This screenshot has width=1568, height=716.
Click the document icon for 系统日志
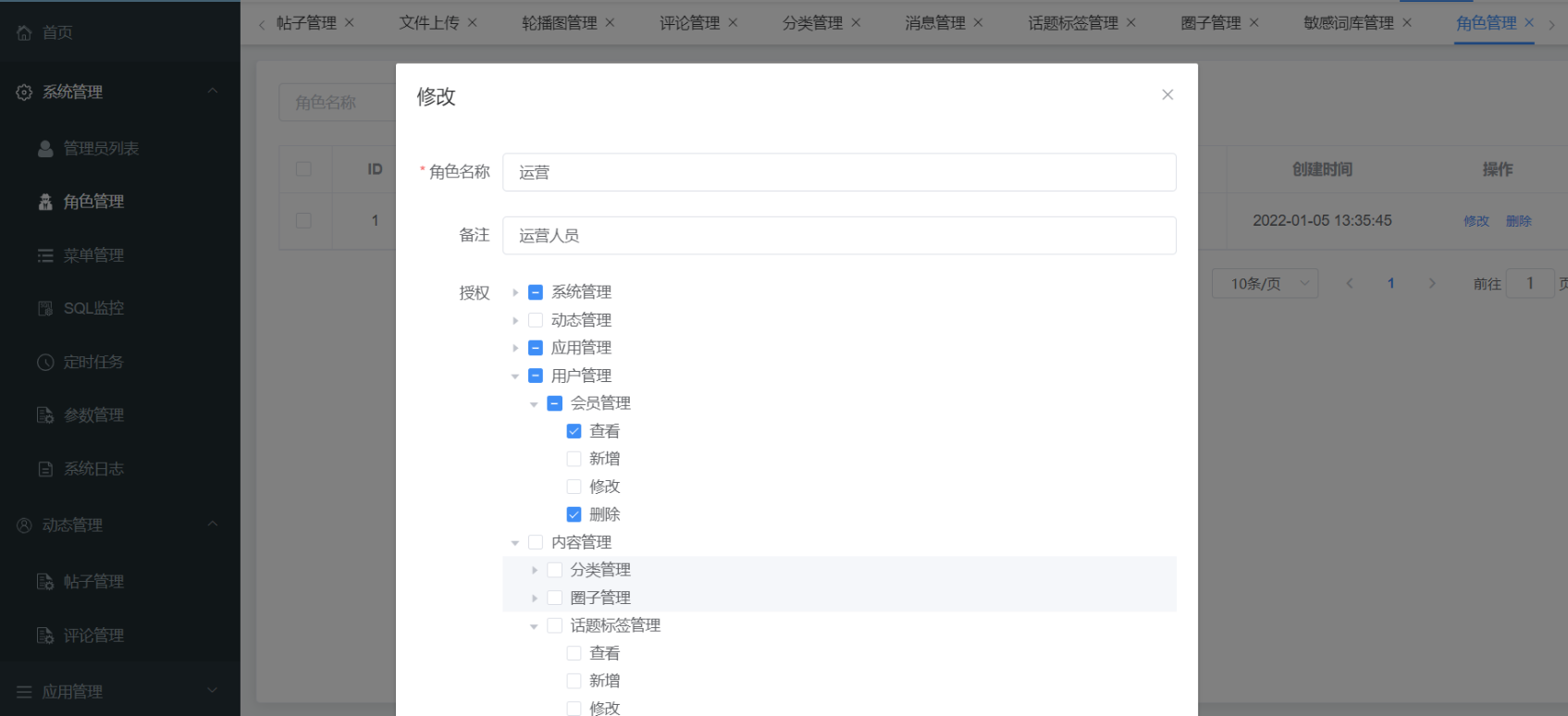[x=45, y=469]
